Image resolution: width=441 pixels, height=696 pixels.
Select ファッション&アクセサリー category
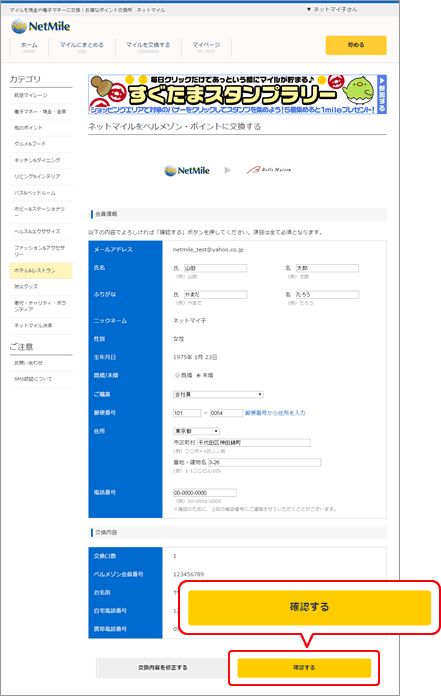tap(41, 251)
